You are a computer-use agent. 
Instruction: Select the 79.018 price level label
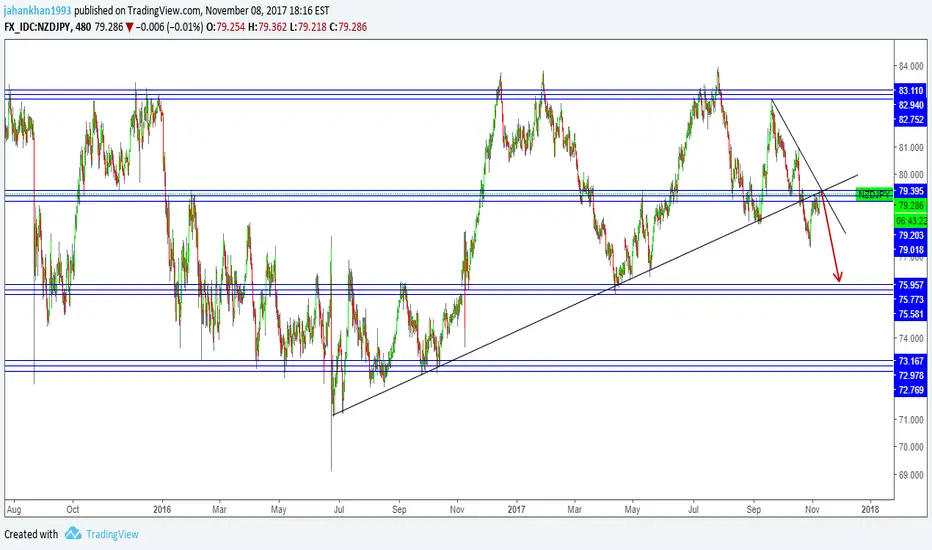911,250
